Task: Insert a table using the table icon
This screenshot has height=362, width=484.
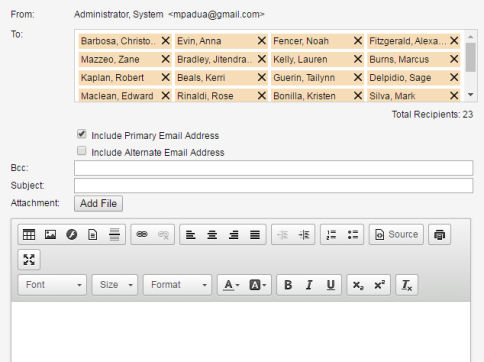Action: click(x=29, y=235)
